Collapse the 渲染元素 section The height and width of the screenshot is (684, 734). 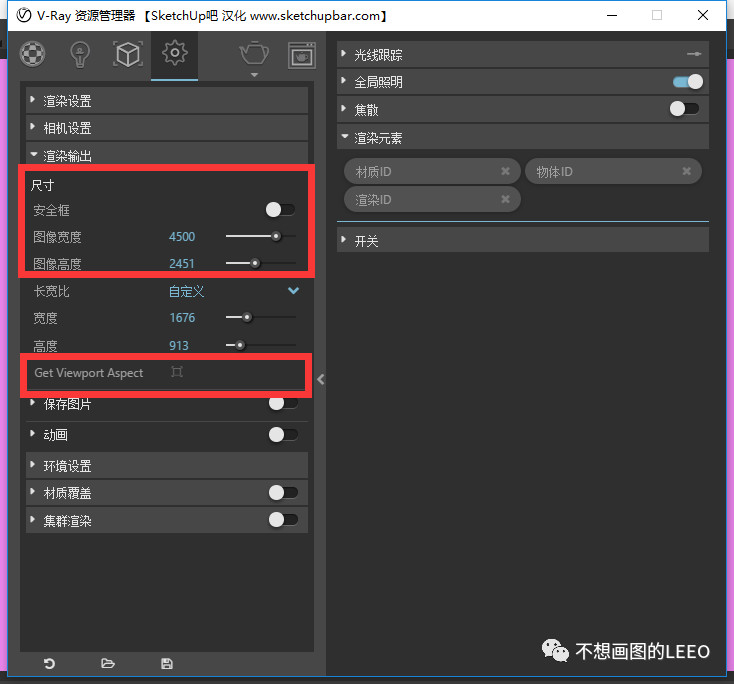click(x=522, y=137)
